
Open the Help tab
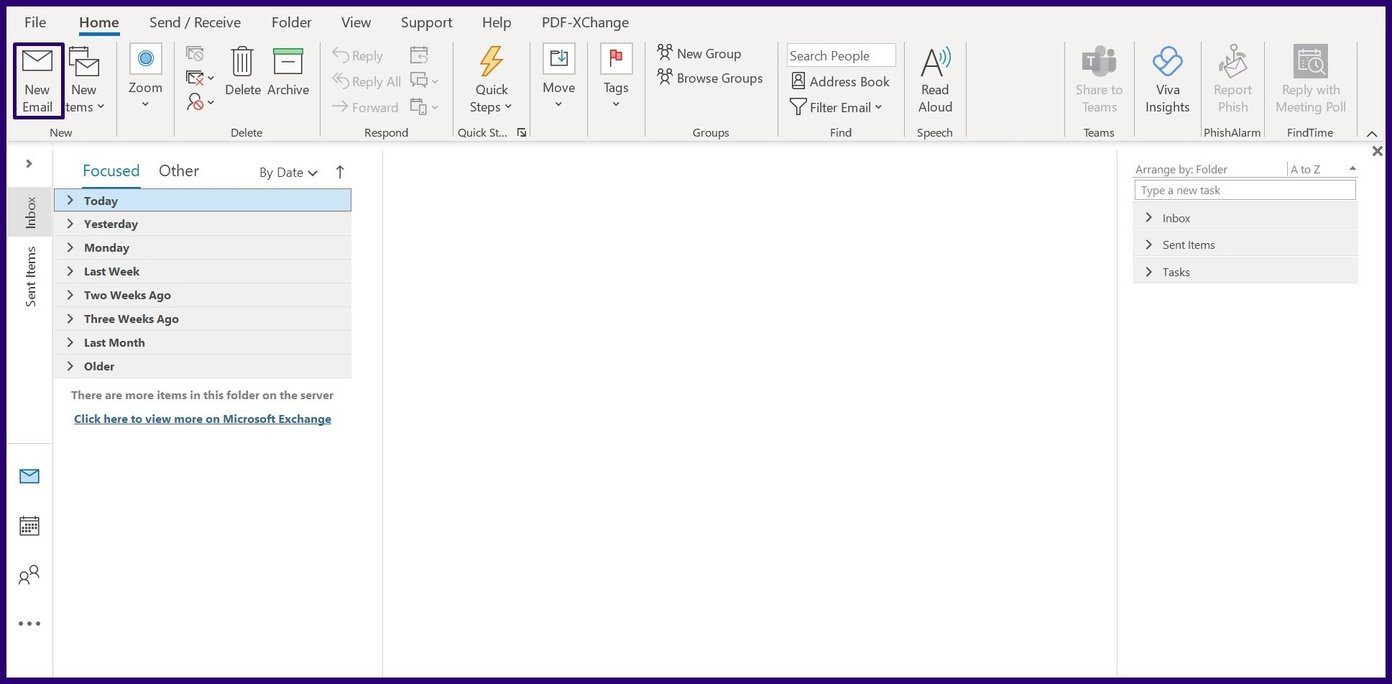497,22
